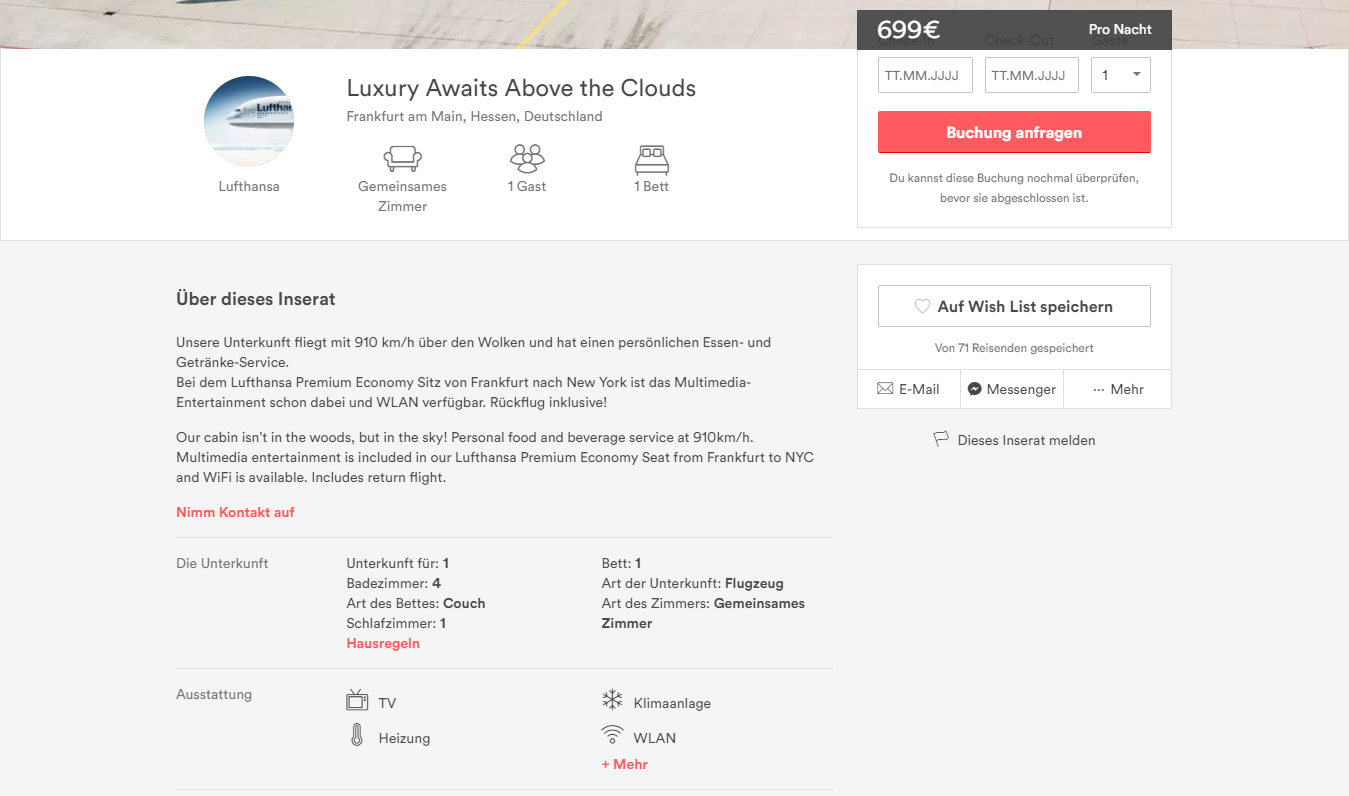Click the flag icon beside Dieses Inserat melden
This screenshot has height=796, width=1349.
point(941,439)
